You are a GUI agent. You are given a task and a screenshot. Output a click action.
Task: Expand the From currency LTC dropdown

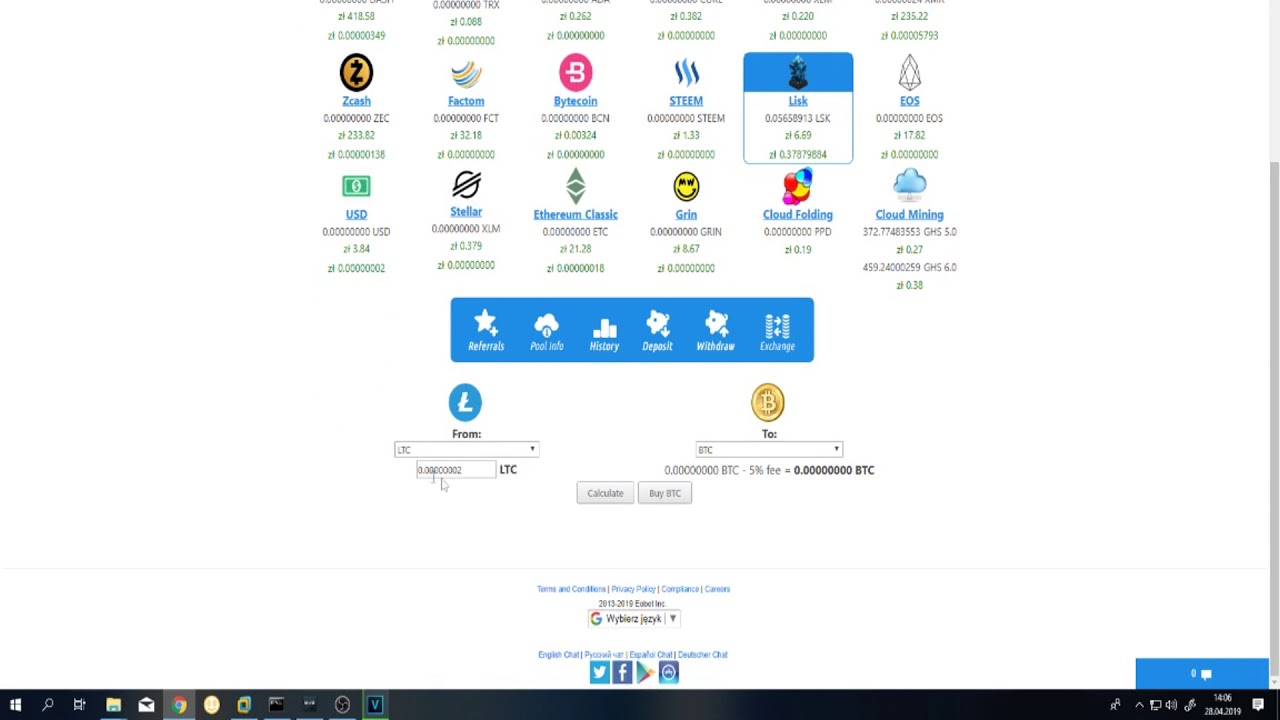pos(466,450)
